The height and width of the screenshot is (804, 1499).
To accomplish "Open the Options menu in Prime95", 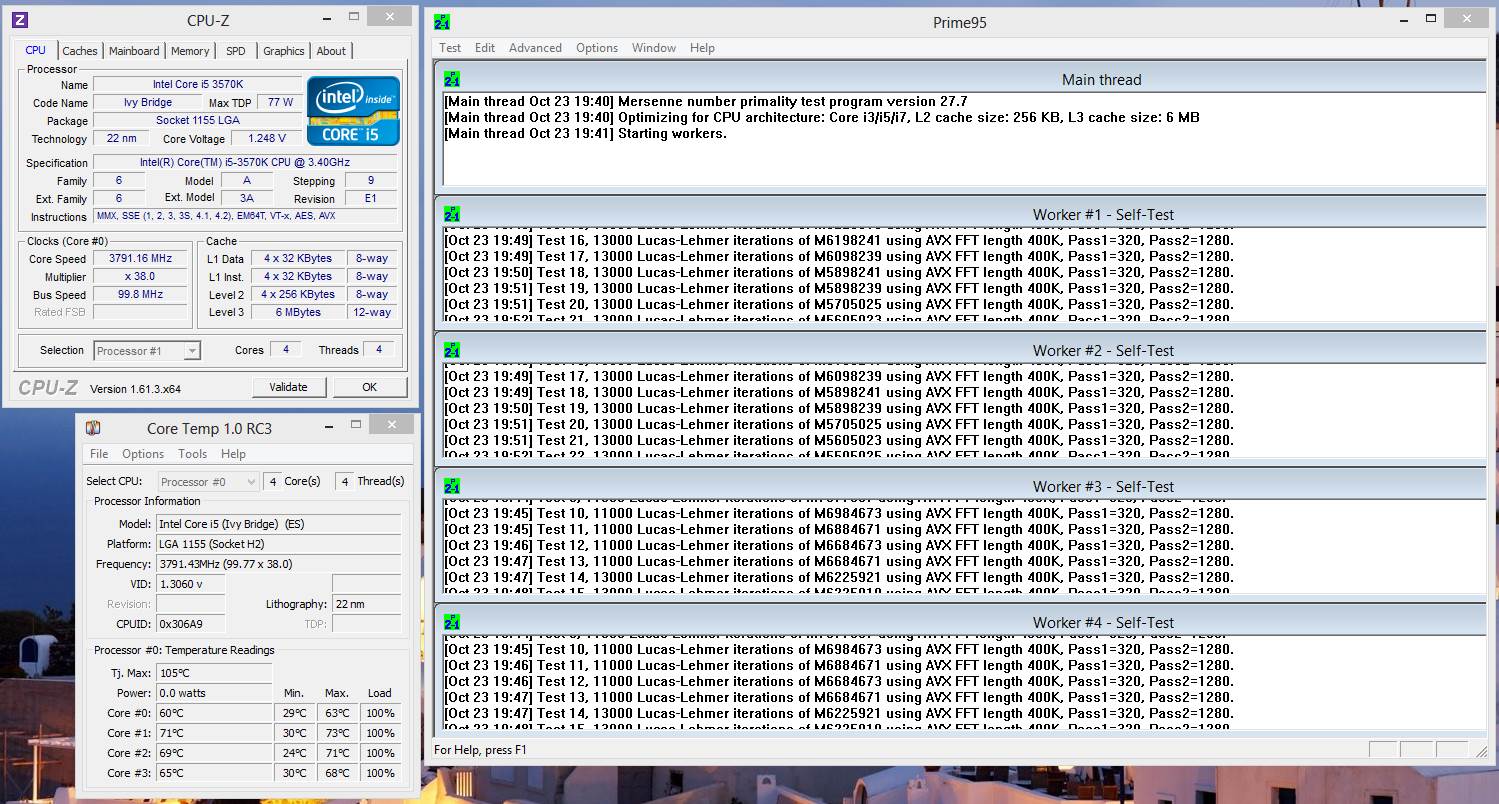I will coord(597,48).
